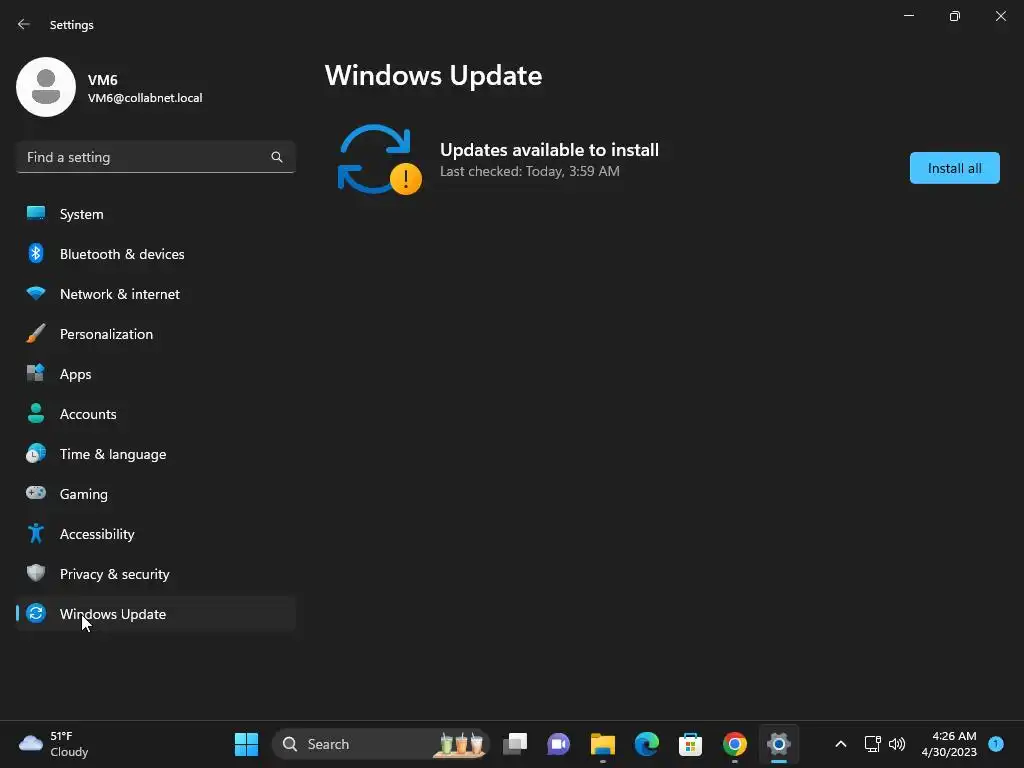Focus the Find a setting search box
The height and width of the screenshot is (768, 1024).
[155, 157]
